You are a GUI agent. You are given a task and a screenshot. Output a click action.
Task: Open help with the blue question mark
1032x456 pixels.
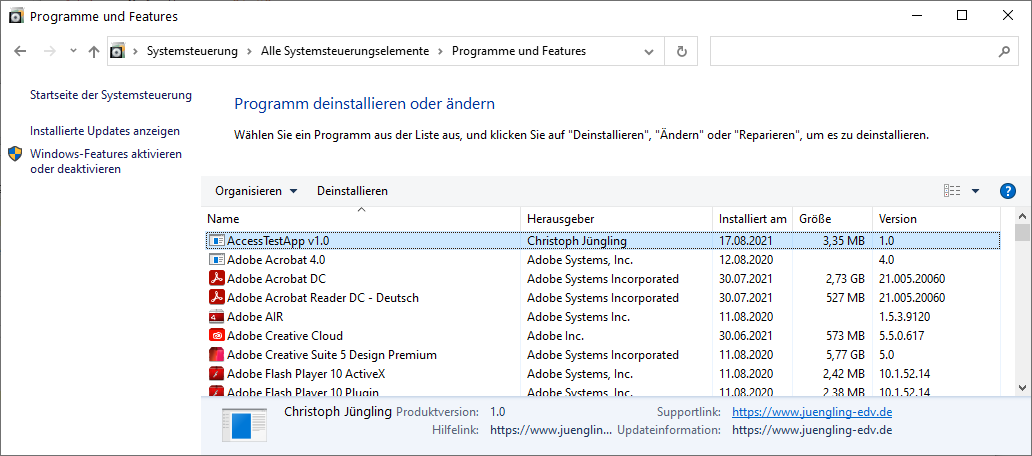pos(1008,191)
